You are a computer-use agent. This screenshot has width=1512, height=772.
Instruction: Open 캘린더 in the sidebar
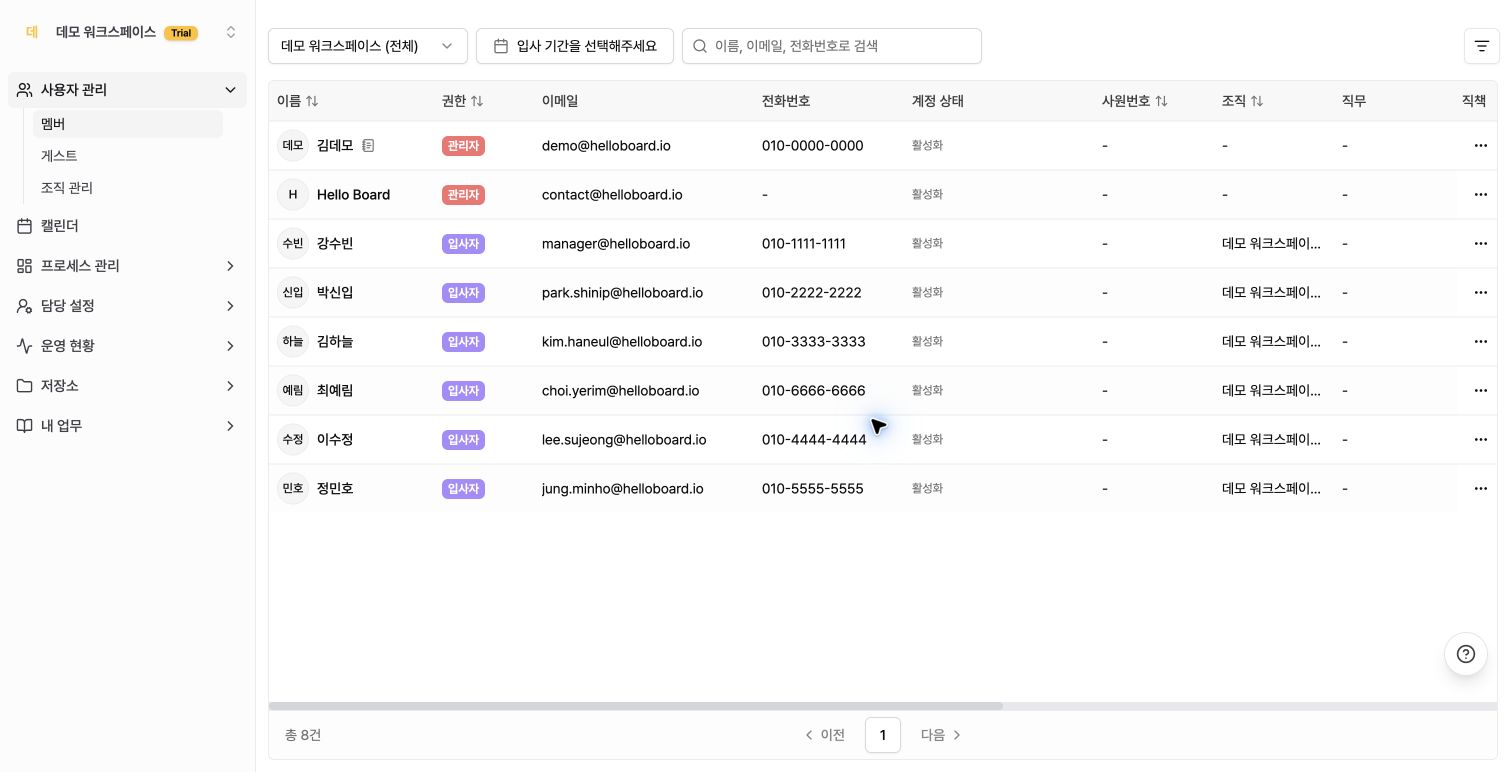tap(127, 226)
